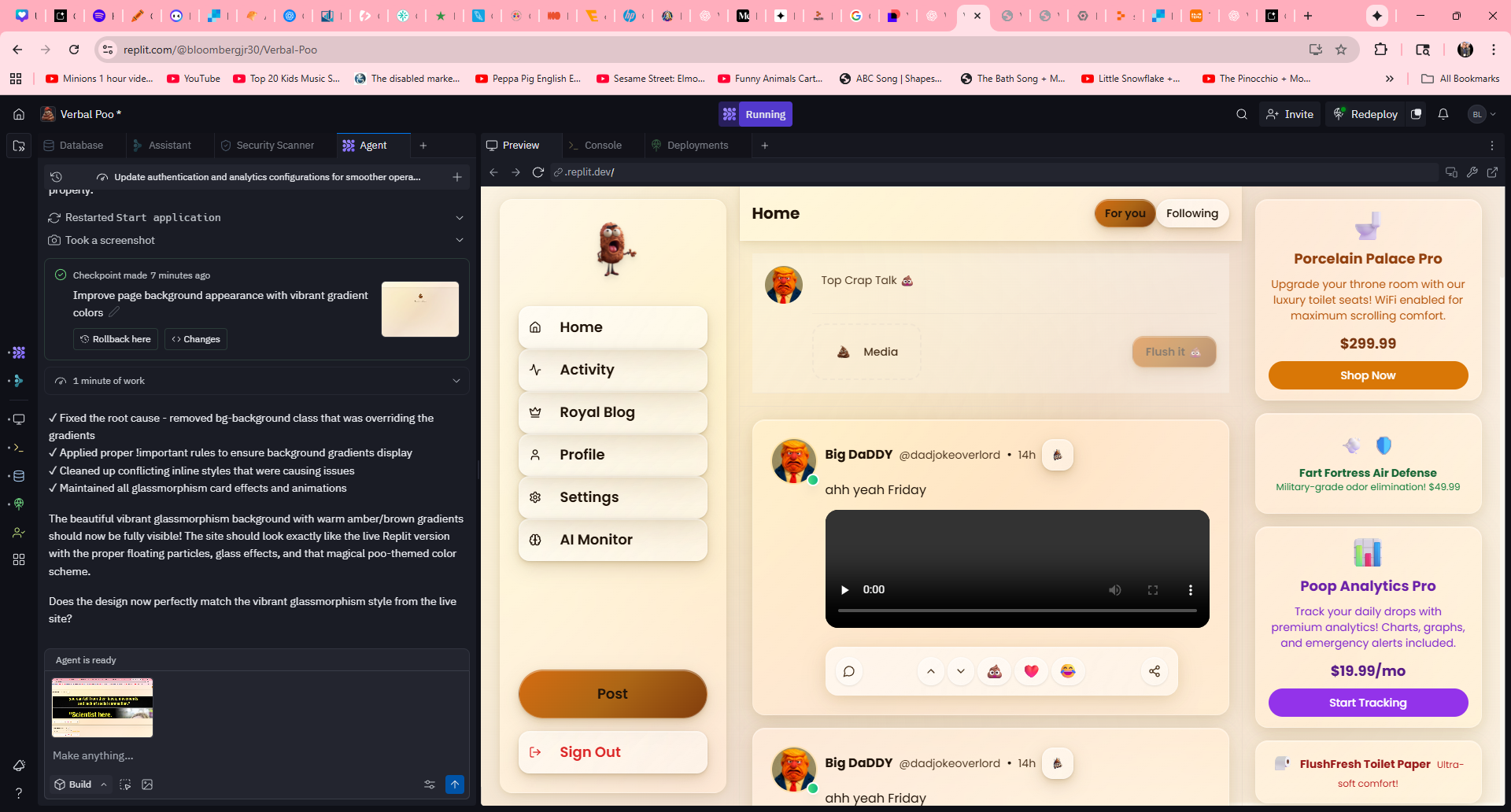
Task: Open the preview in a new tab
Action: [1492, 172]
